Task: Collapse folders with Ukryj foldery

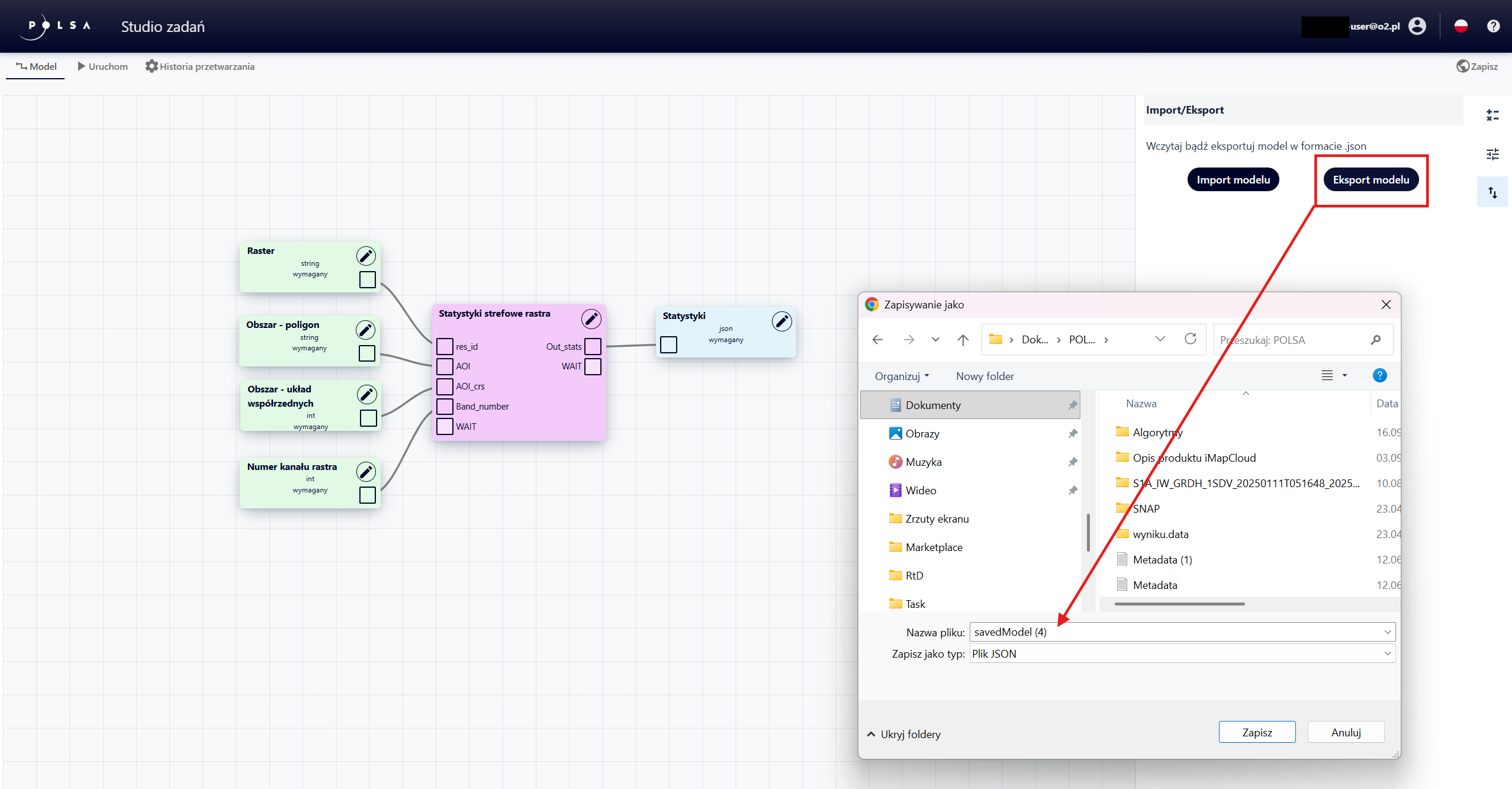Action: (x=903, y=734)
